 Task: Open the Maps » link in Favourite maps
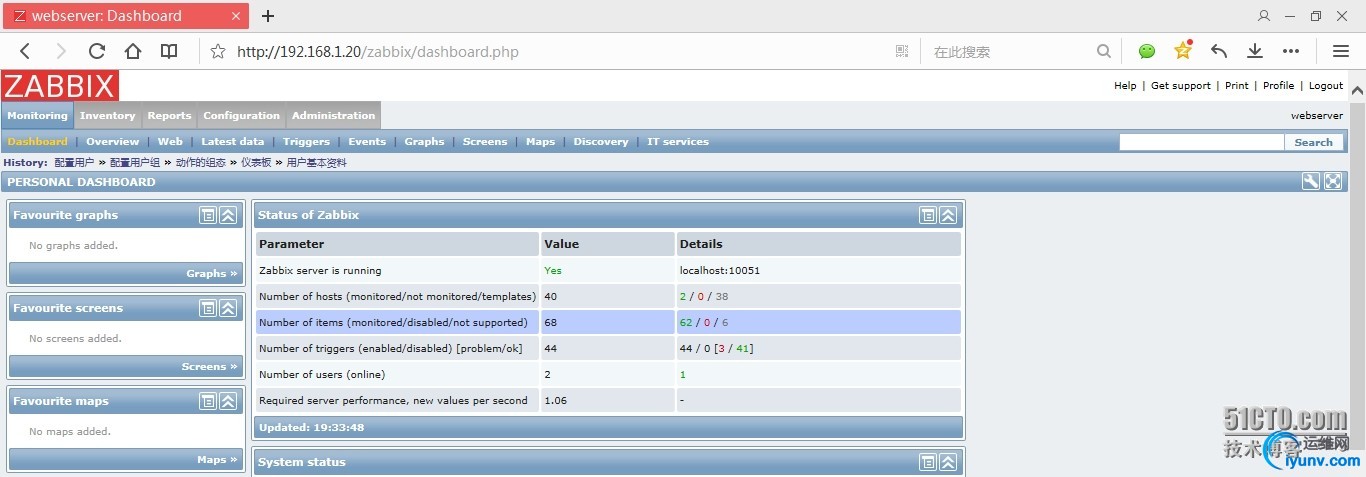pos(217,459)
